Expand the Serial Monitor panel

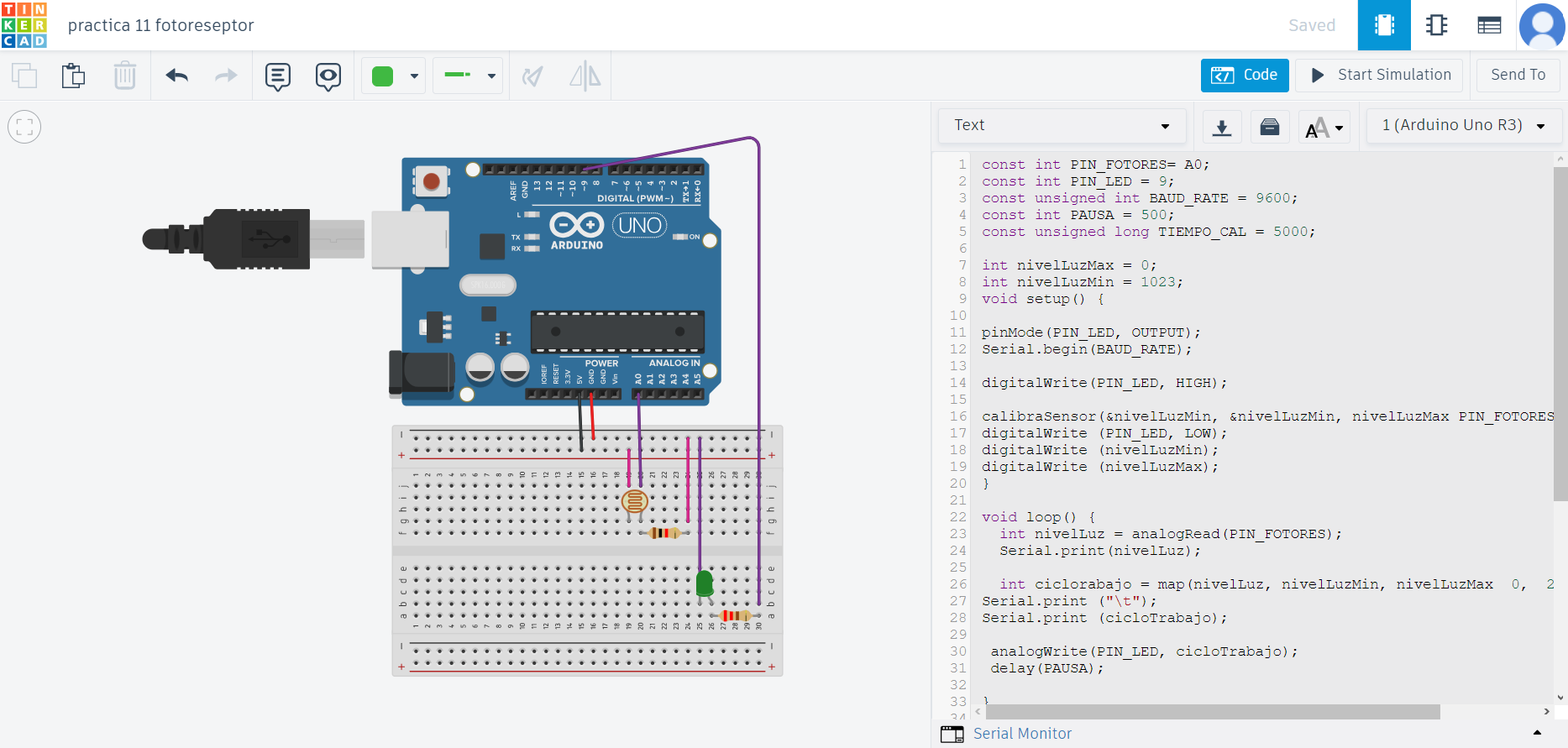[x=1537, y=733]
